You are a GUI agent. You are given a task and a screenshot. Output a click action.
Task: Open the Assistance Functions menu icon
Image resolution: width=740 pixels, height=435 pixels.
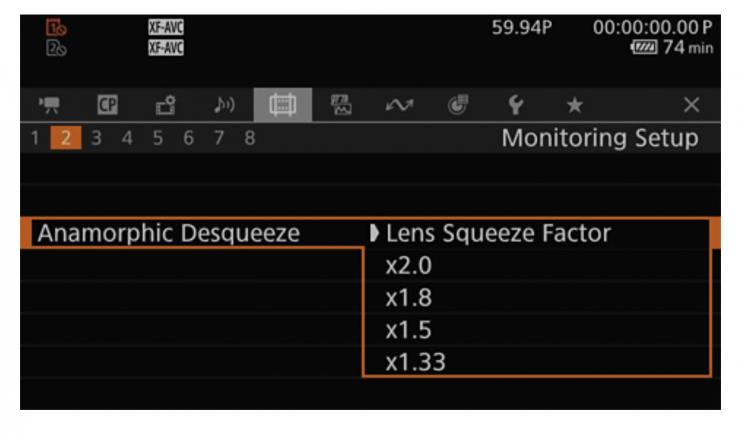[341, 104]
